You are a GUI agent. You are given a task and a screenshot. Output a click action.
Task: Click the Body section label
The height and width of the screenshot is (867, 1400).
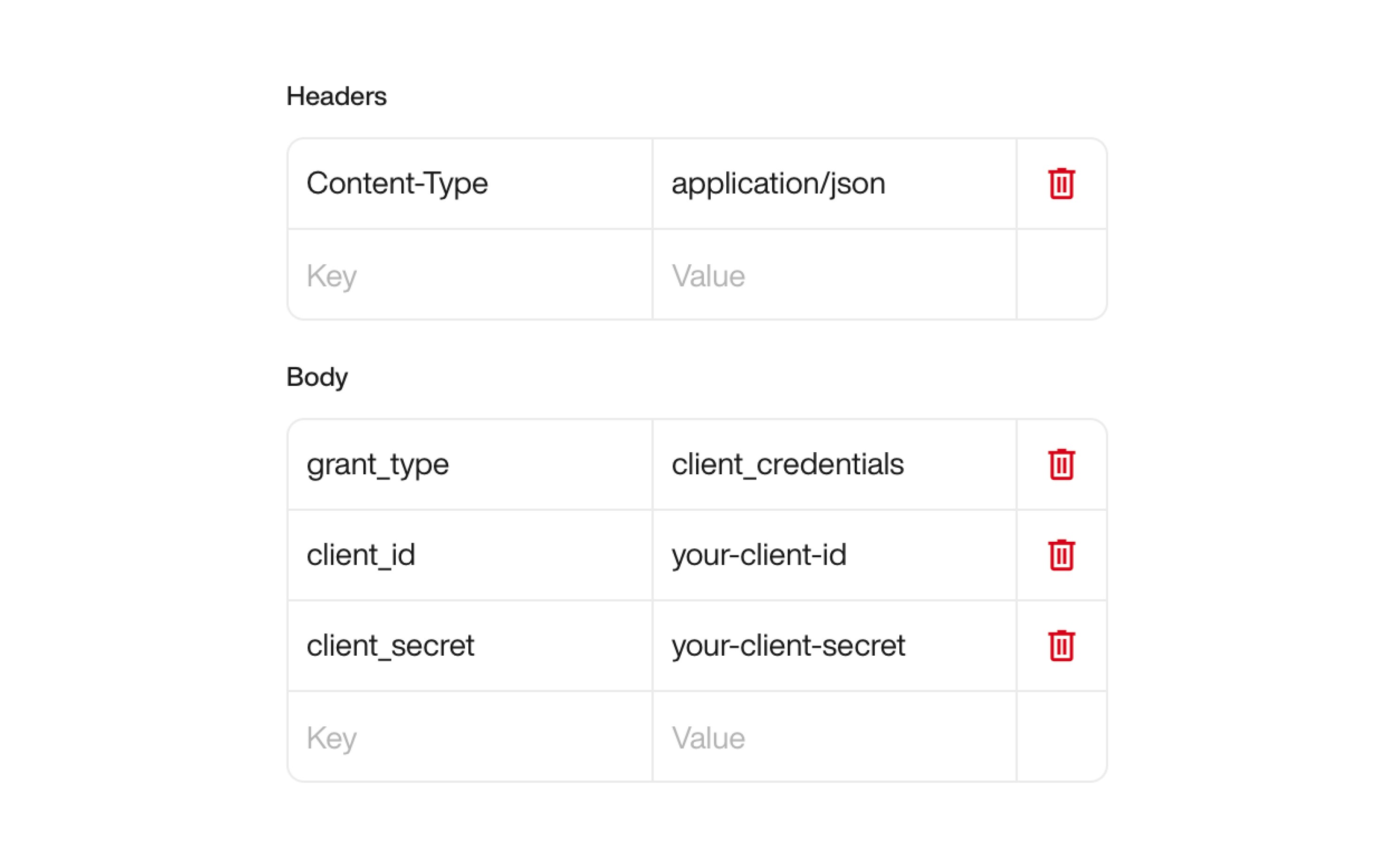point(317,377)
